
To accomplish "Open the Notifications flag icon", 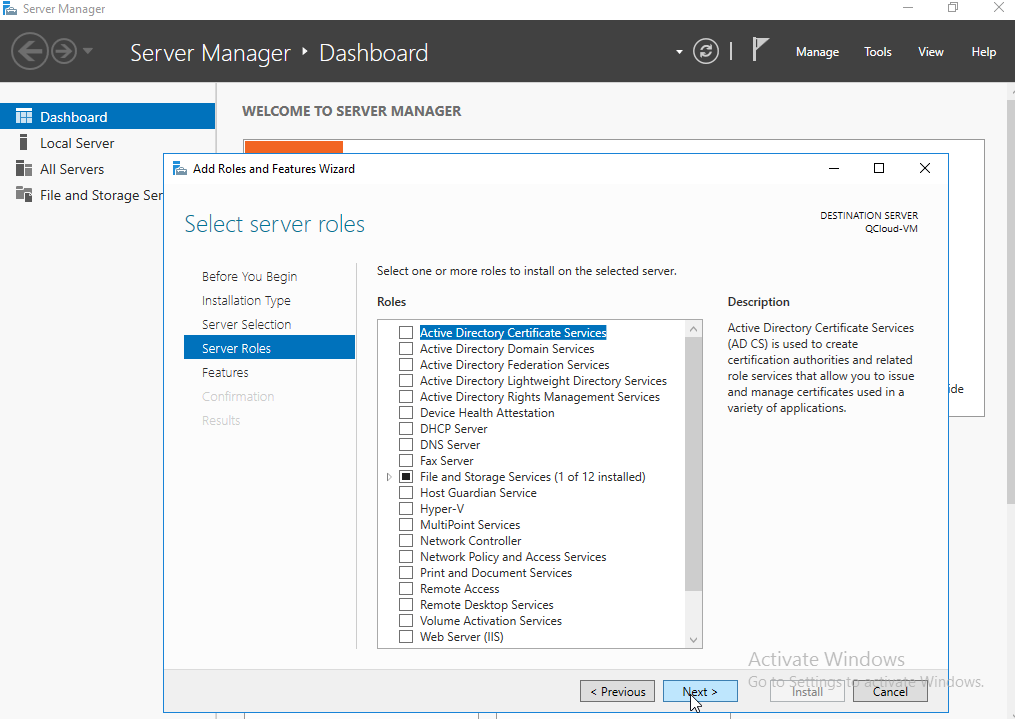I will [760, 49].
